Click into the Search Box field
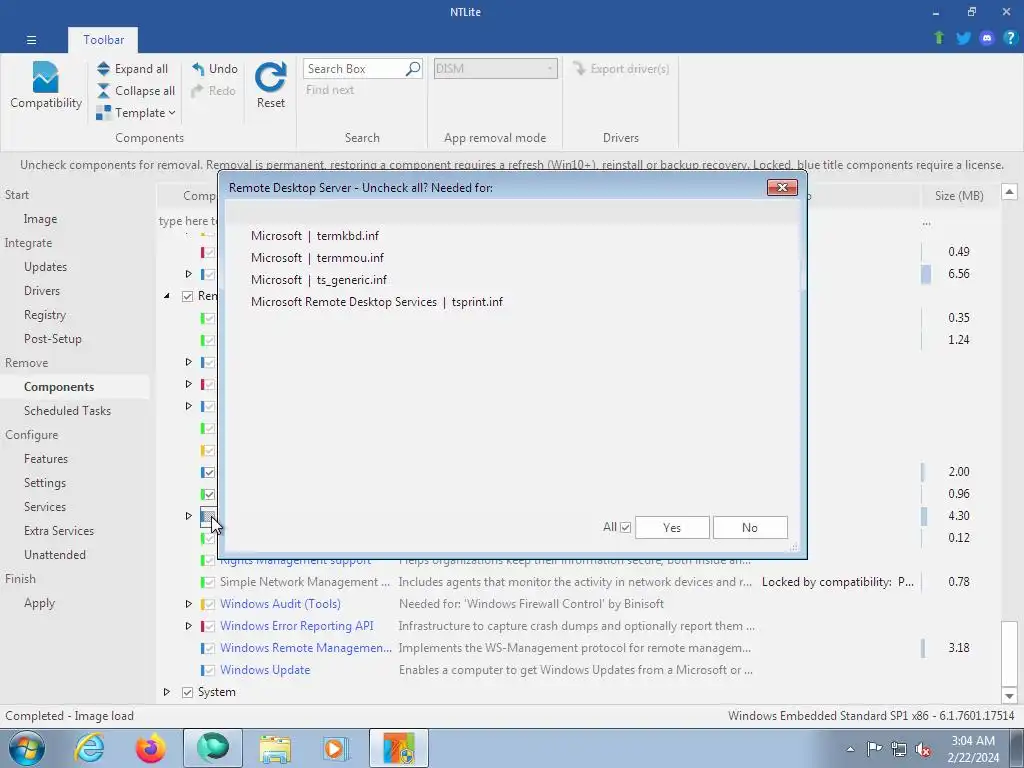The image size is (1024, 768). (x=353, y=69)
